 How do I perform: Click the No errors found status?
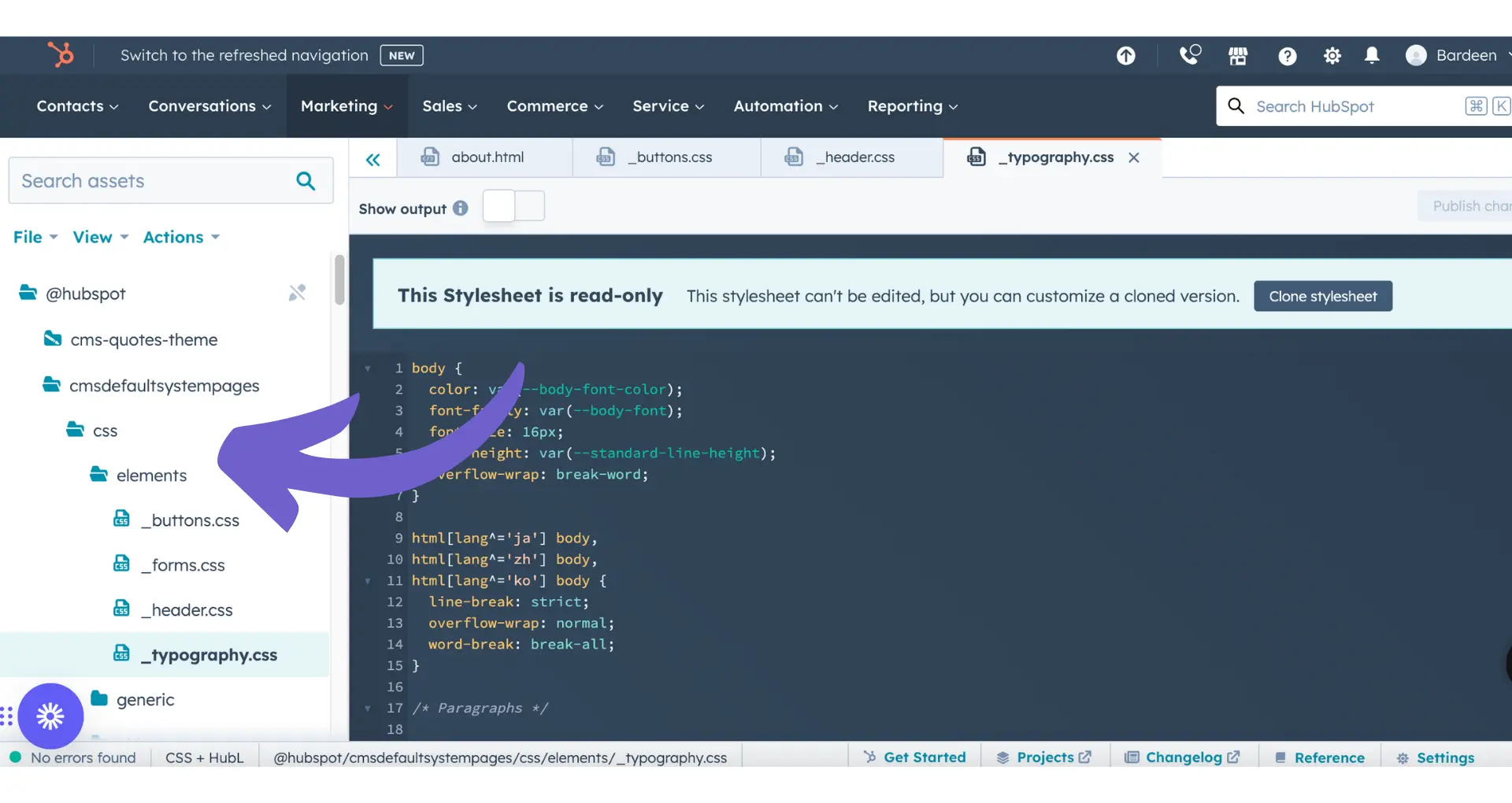pyautogui.click(x=73, y=757)
